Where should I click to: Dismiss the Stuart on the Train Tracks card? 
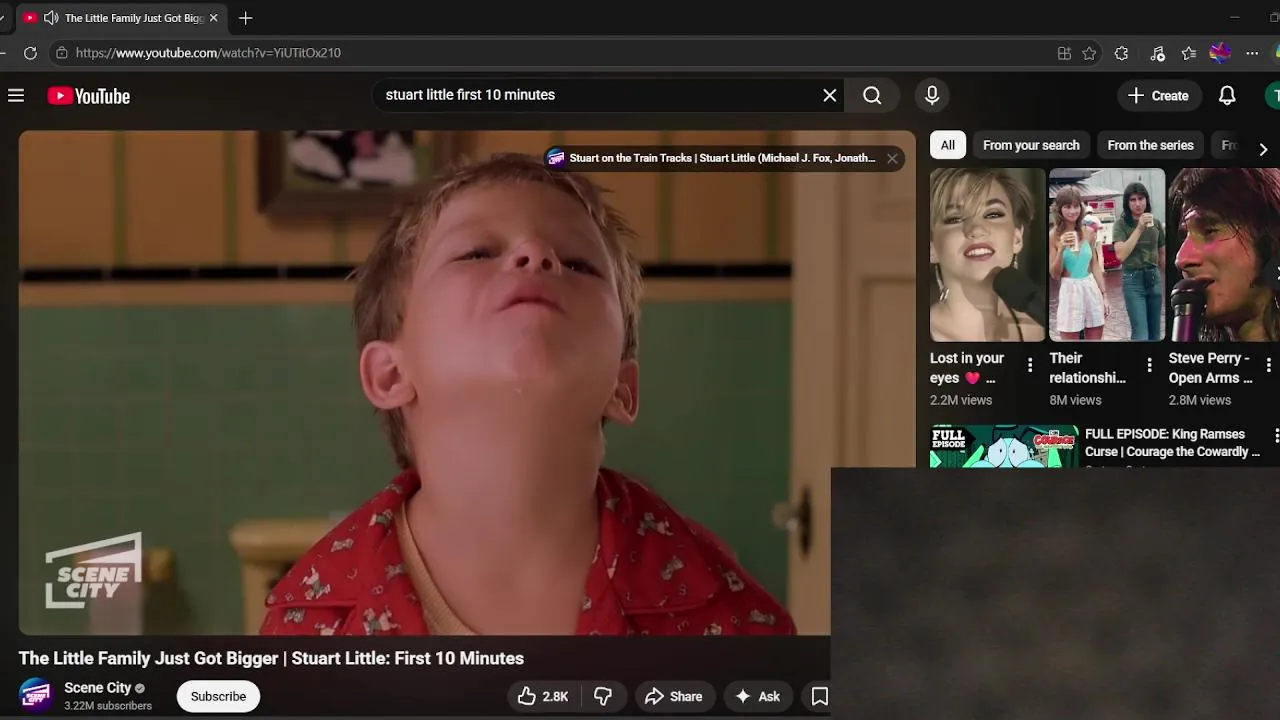(892, 158)
